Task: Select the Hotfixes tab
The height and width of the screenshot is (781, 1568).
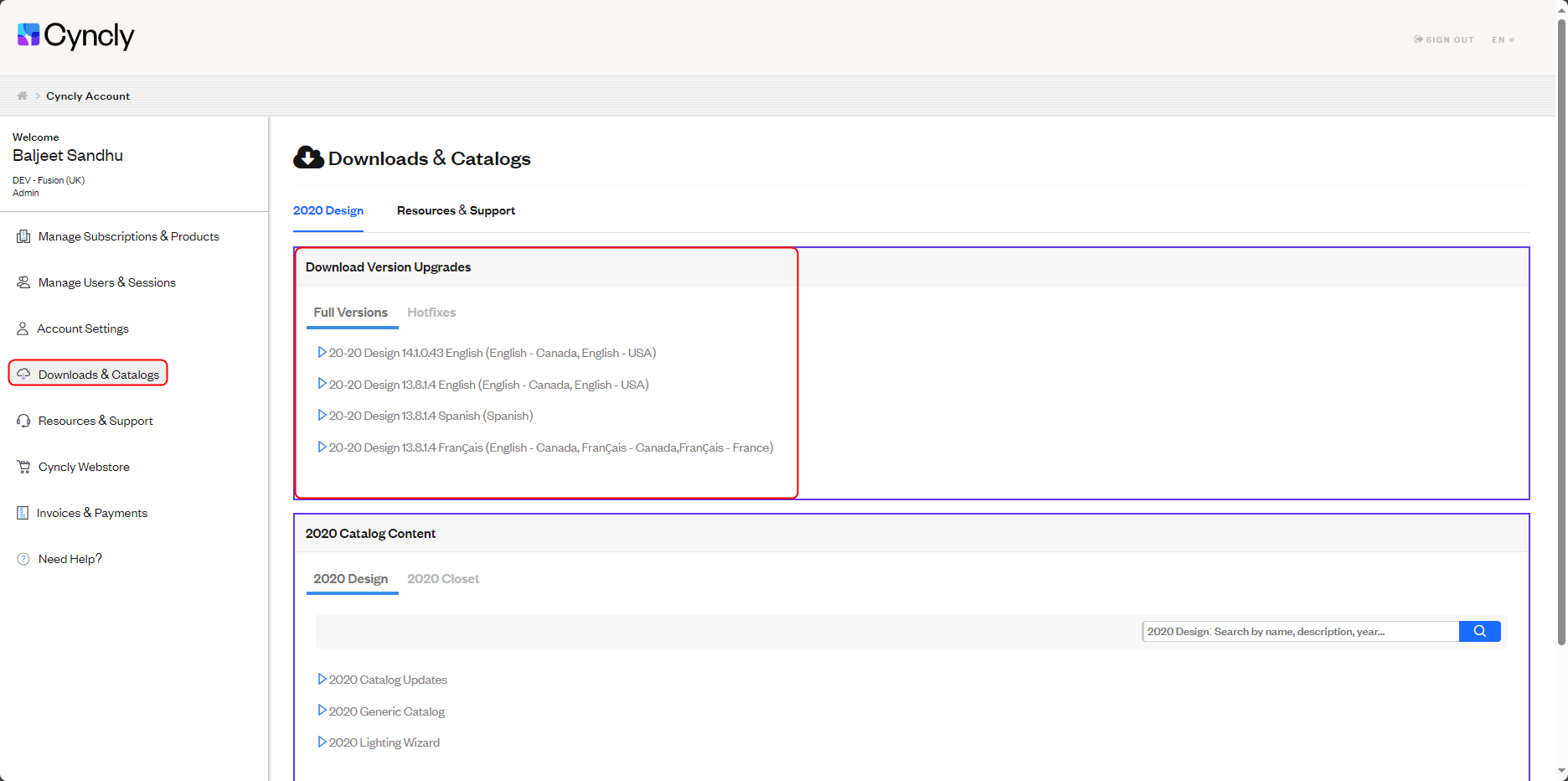Action: tap(431, 313)
